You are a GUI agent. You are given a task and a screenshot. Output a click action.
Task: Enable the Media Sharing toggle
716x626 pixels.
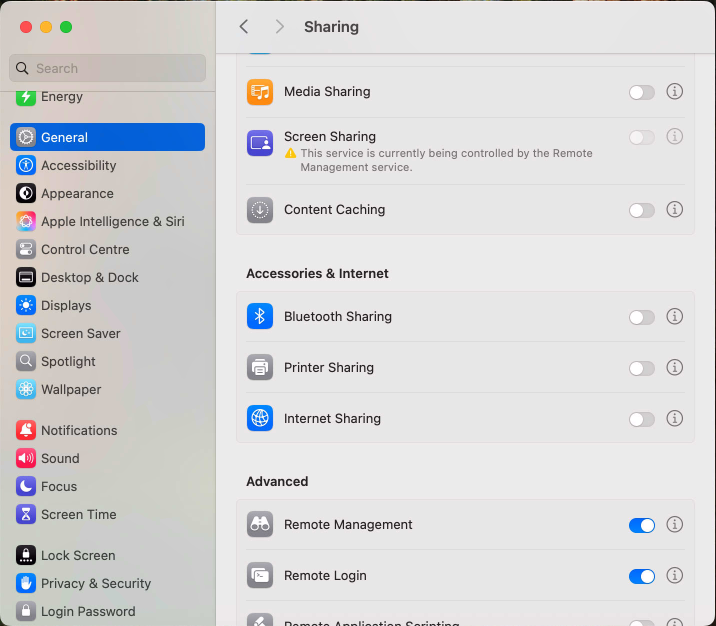(x=642, y=92)
